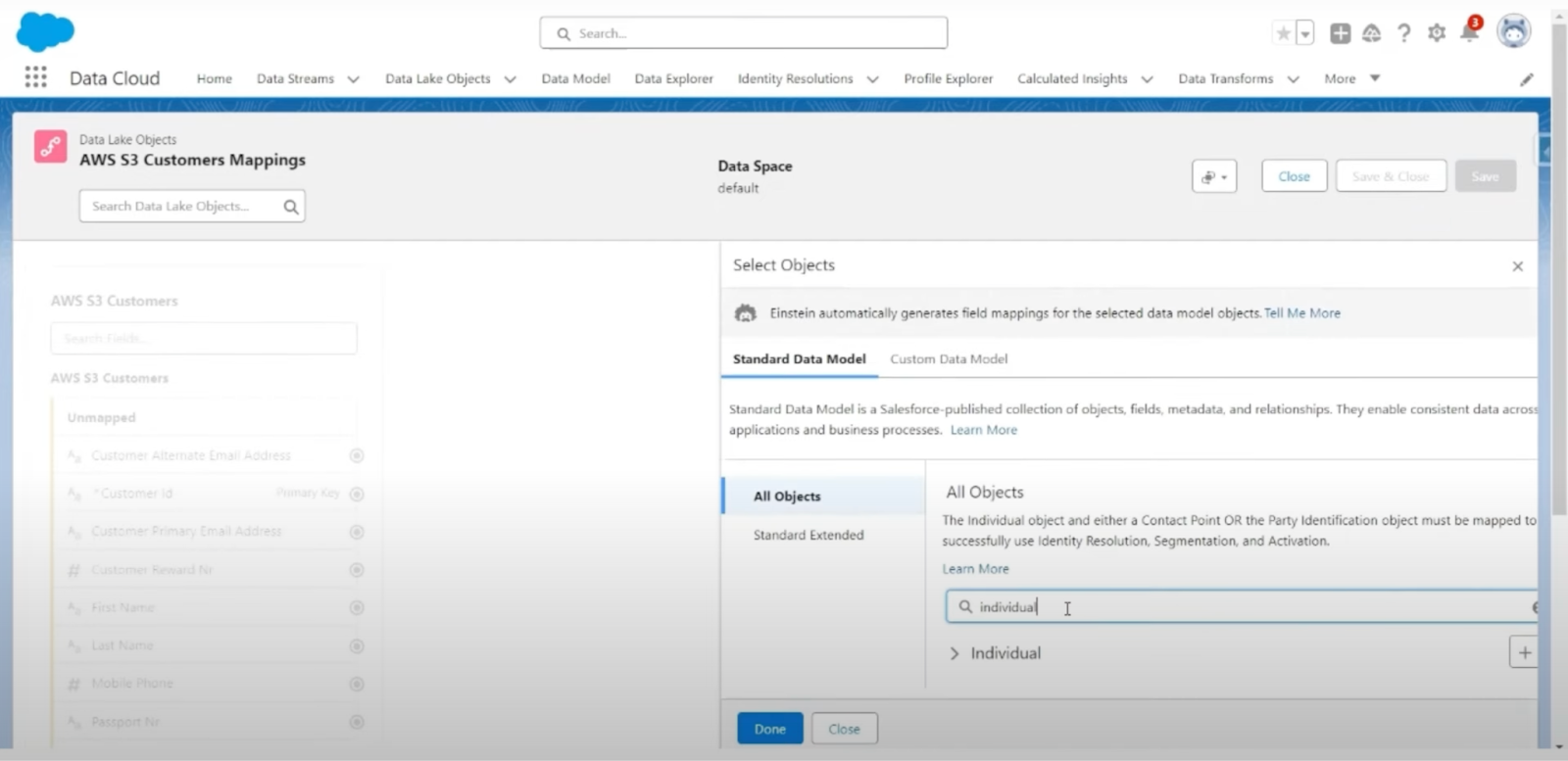The width and height of the screenshot is (1568, 761).
Task: Click the 'Unmapped' section label
Action: click(102, 417)
